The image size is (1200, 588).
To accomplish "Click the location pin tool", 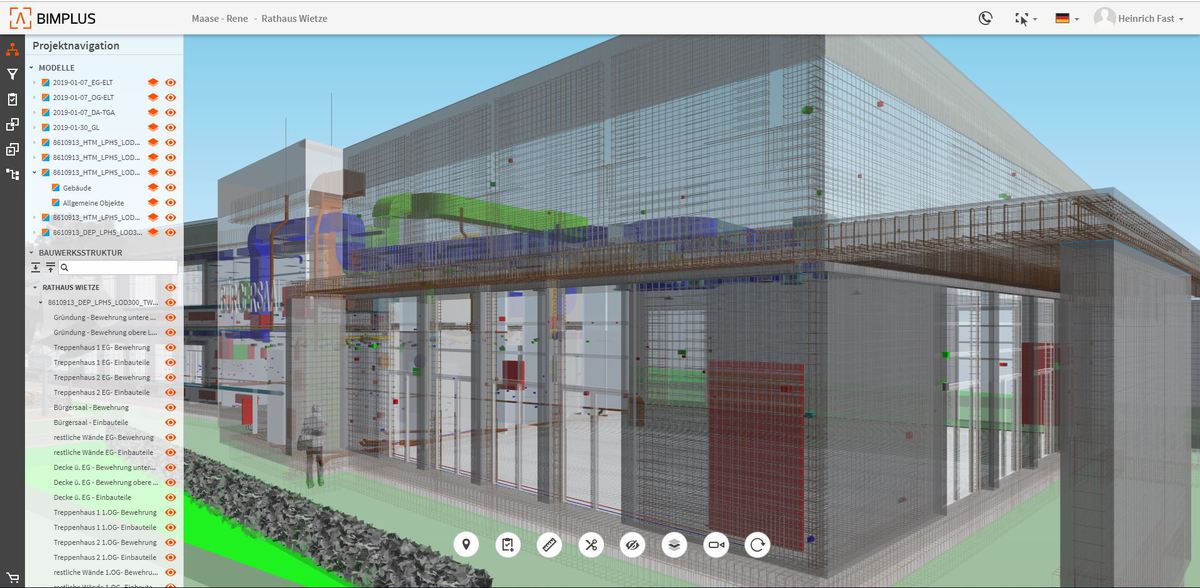I will point(465,545).
